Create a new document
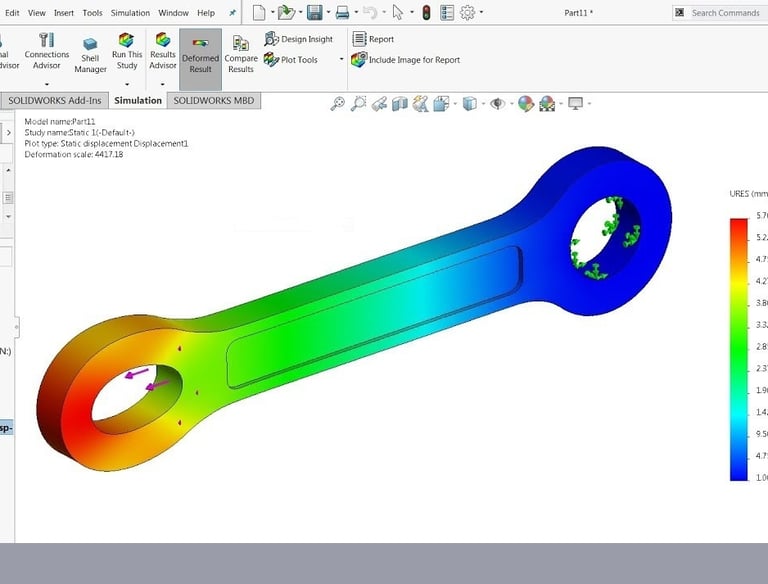The width and height of the screenshot is (768, 584). [259, 13]
